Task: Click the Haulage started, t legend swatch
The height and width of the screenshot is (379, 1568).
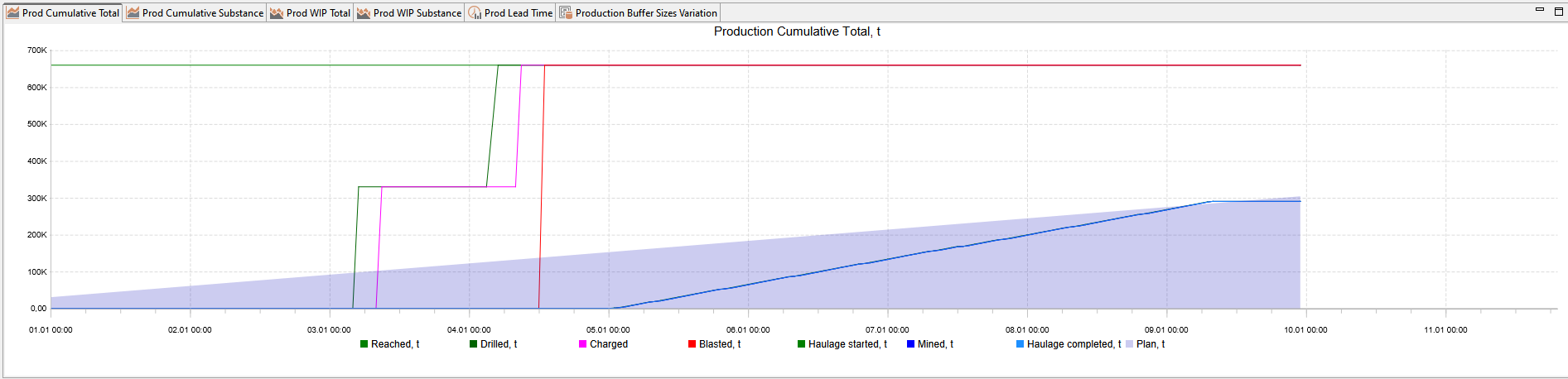Action: pyautogui.click(x=801, y=344)
